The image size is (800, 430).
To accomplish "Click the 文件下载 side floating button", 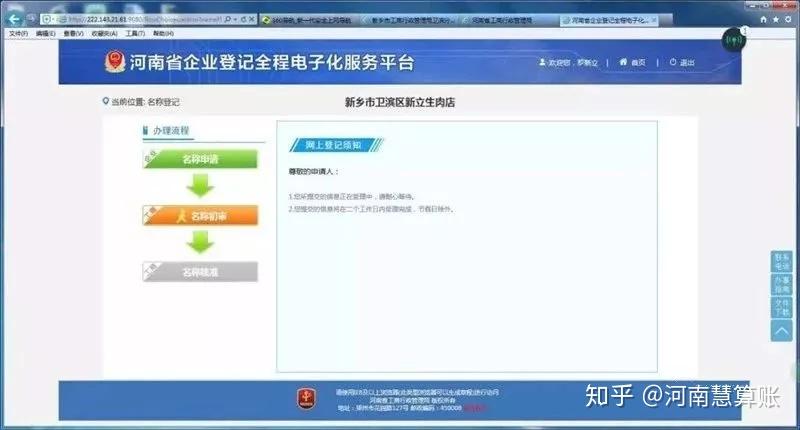I will [782, 308].
